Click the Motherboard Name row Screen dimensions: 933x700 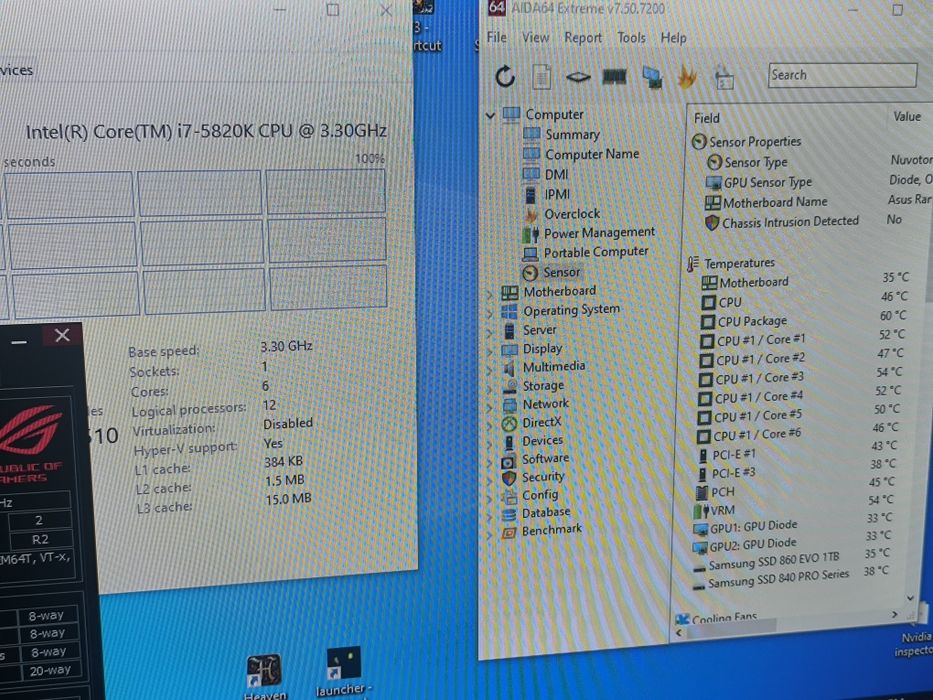pos(817,202)
